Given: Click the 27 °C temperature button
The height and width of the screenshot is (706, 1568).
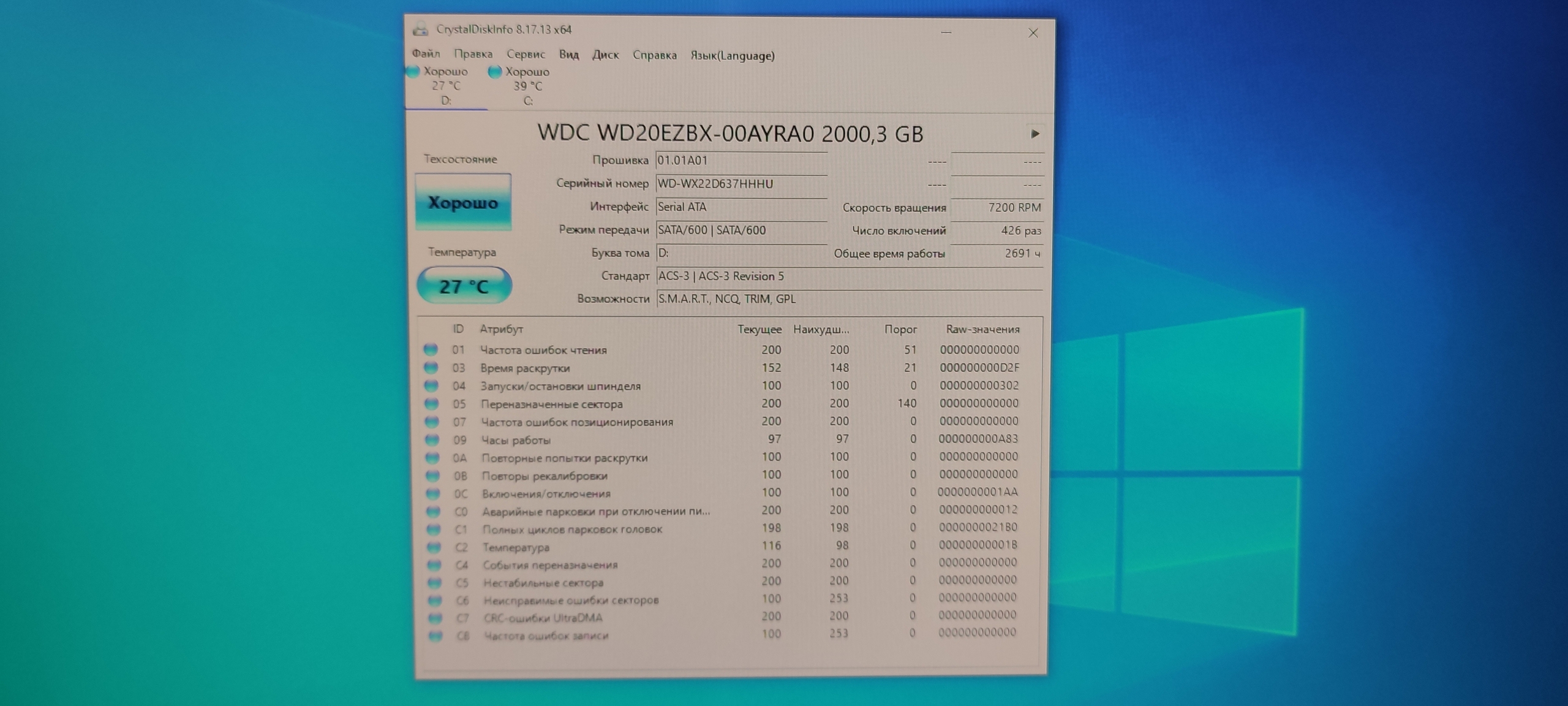Looking at the screenshot, I should pyautogui.click(x=464, y=286).
